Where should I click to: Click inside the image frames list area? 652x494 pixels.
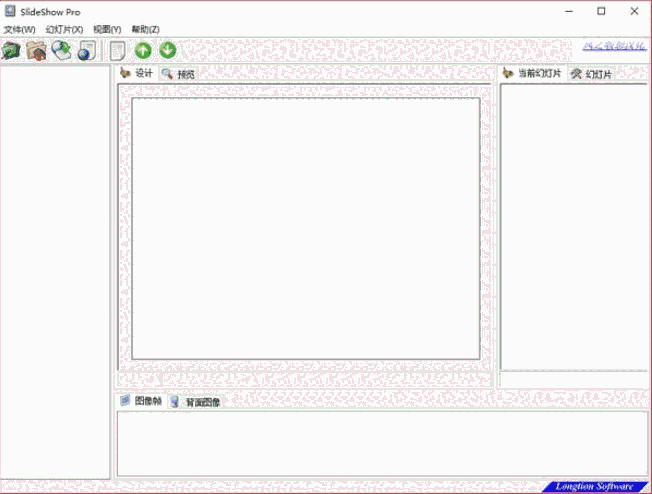tap(382, 443)
